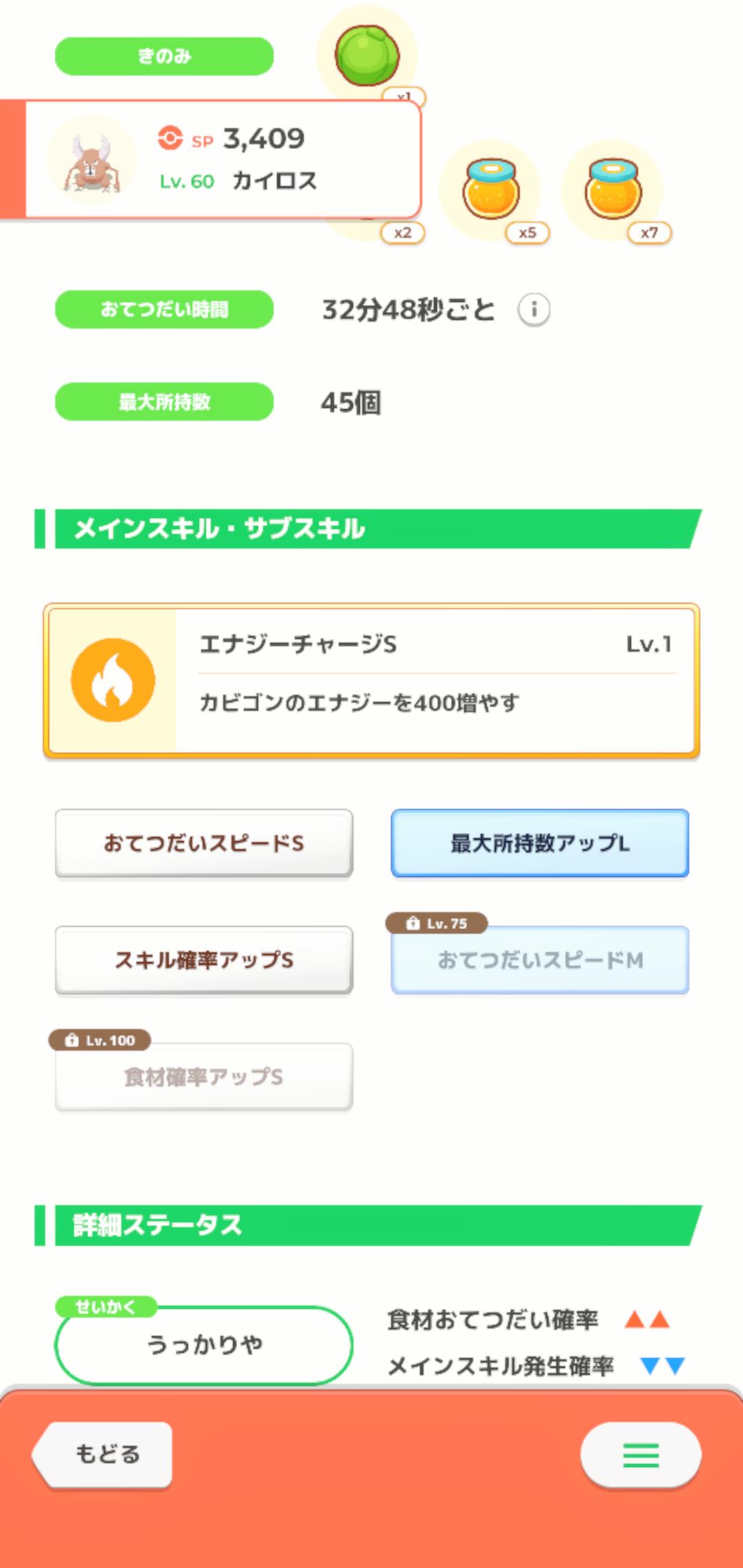This screenshot has height=1568, width=743.
Task: Tap the カイロス Pokémon portrait
Action: 91,160
